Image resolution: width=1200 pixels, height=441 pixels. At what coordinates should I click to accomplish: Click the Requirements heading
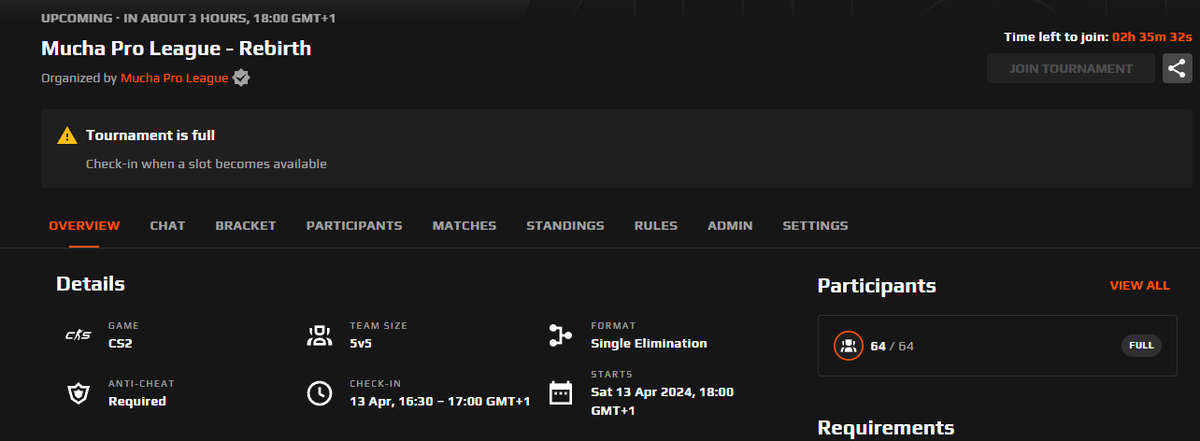coord(885,428)
